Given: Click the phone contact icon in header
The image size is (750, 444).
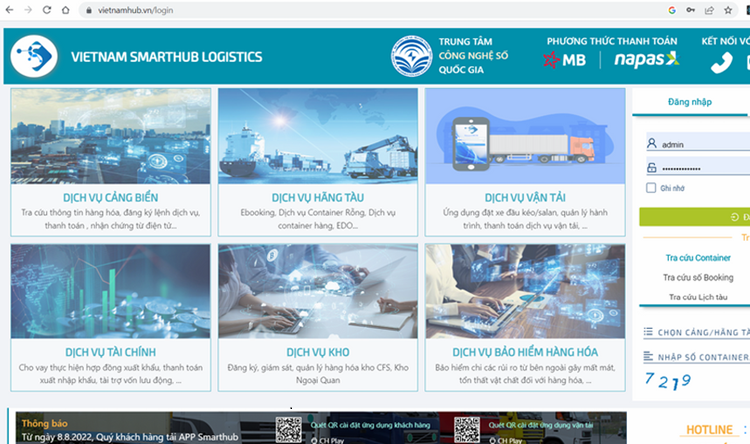Looking at the screenshot, I should pos(721,64).
